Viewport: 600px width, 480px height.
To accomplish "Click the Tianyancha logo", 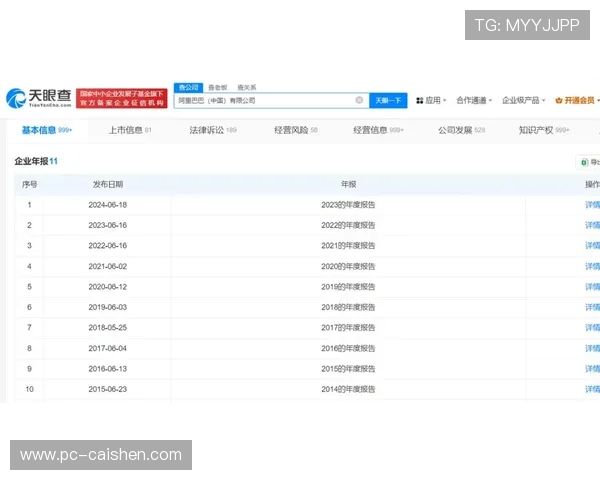I will coord(39,98).
